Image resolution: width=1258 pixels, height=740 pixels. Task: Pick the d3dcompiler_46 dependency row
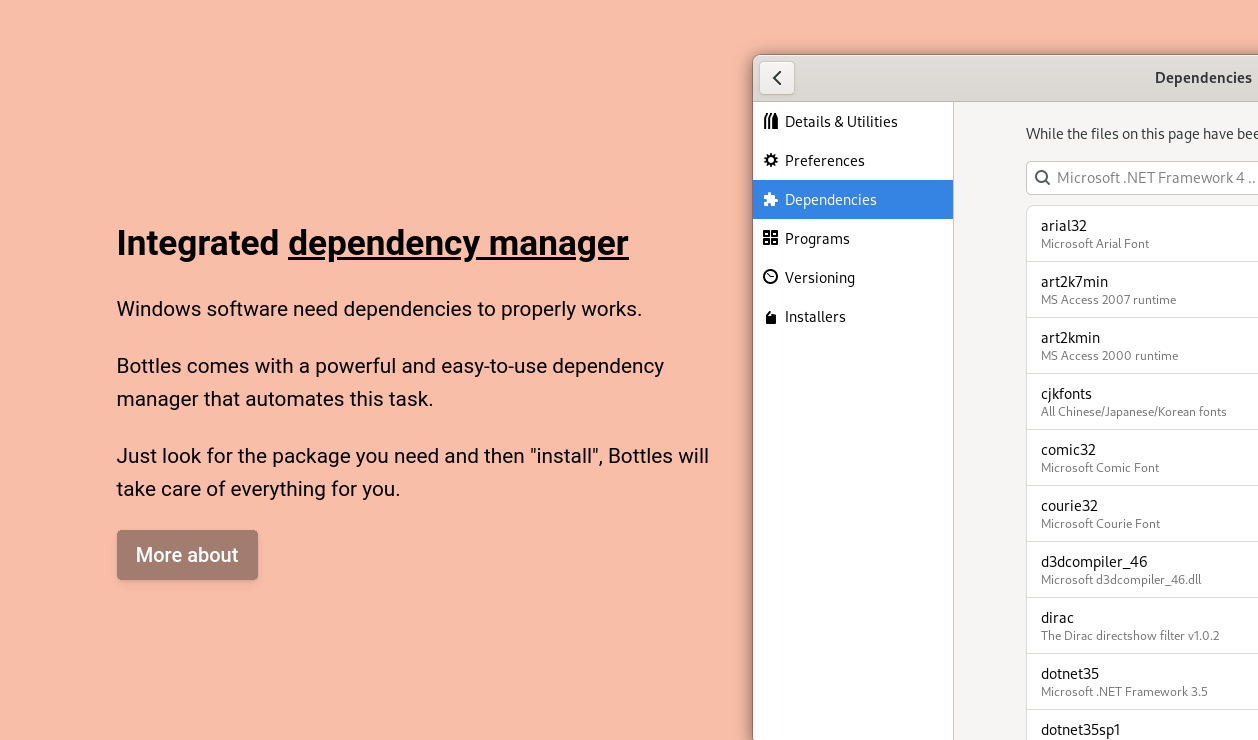click(x=1142, y=570)
